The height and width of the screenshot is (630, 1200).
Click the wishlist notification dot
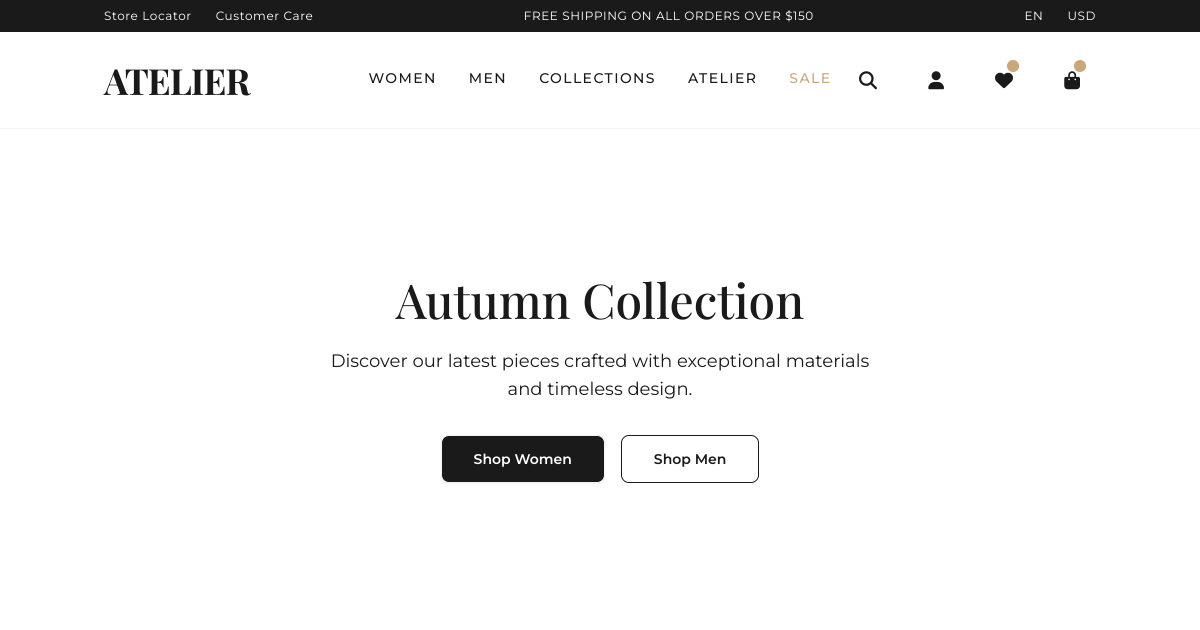tap(1013, 66)
